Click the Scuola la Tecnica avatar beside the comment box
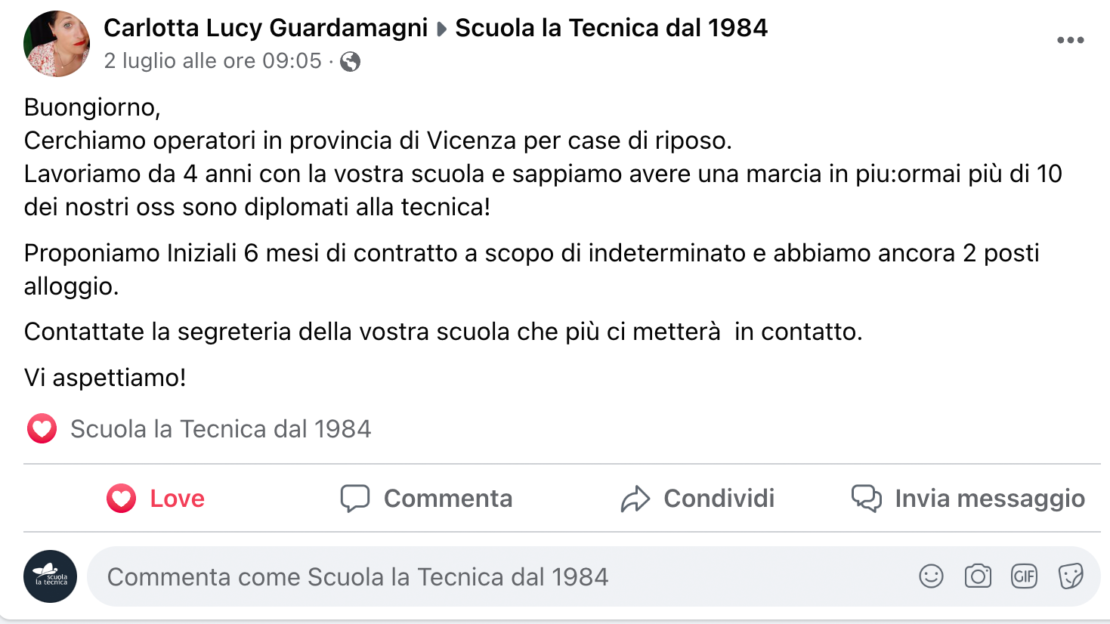Image resolution: width=1110 pixels, height=624 pixels. click(x=50, y=576)
